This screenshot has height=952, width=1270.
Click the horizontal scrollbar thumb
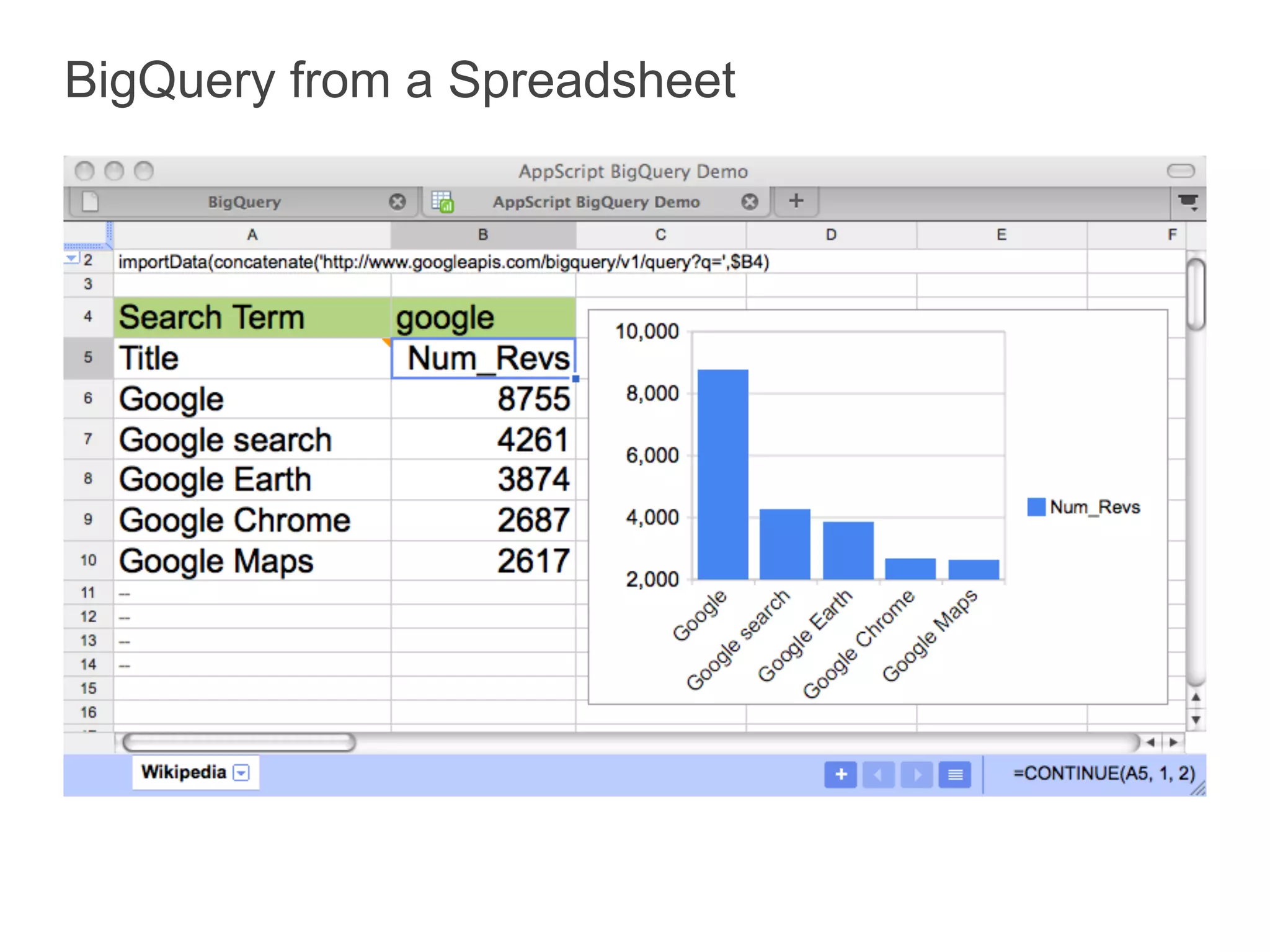(x=239, y=743)
